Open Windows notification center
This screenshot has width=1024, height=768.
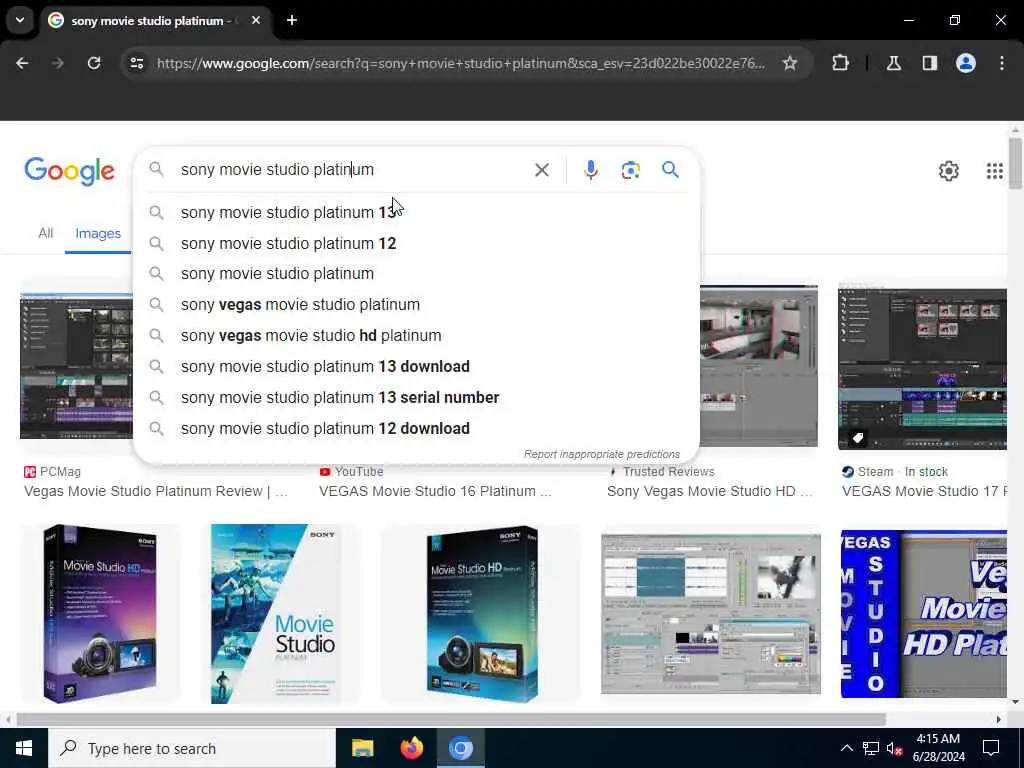991,748
